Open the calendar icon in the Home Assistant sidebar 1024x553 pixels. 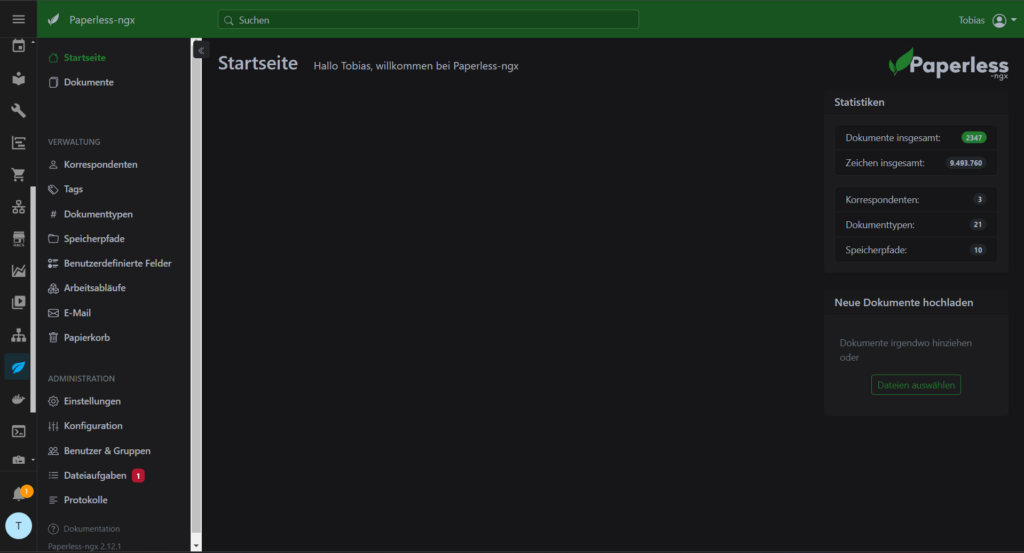[x=18, y=46]
